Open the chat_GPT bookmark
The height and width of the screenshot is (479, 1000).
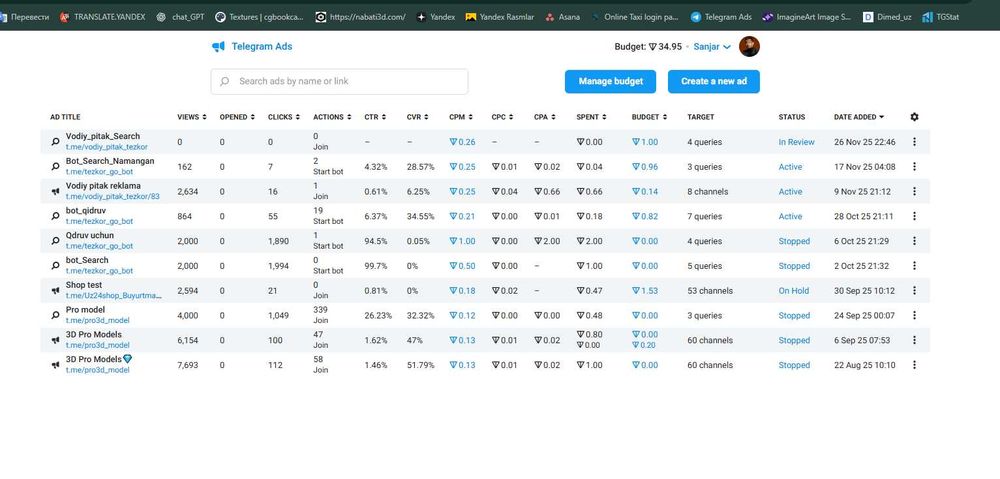coord(180,17)
